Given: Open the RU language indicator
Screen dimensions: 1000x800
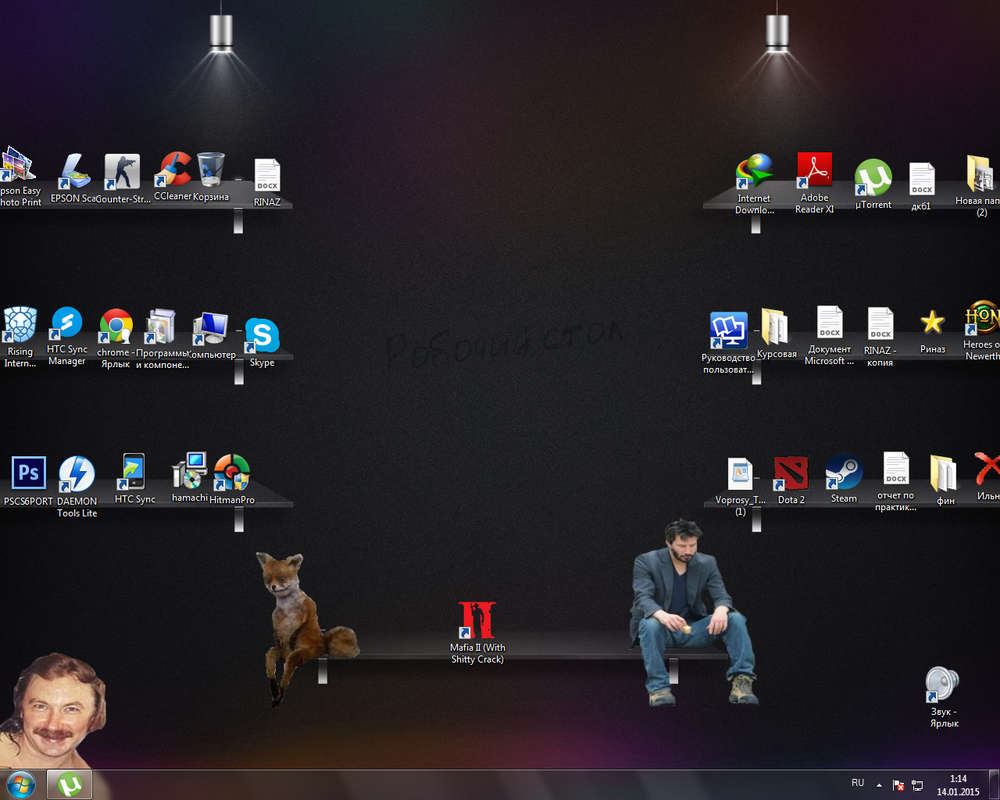Looking at the screenshot, I should click(858, 783).
